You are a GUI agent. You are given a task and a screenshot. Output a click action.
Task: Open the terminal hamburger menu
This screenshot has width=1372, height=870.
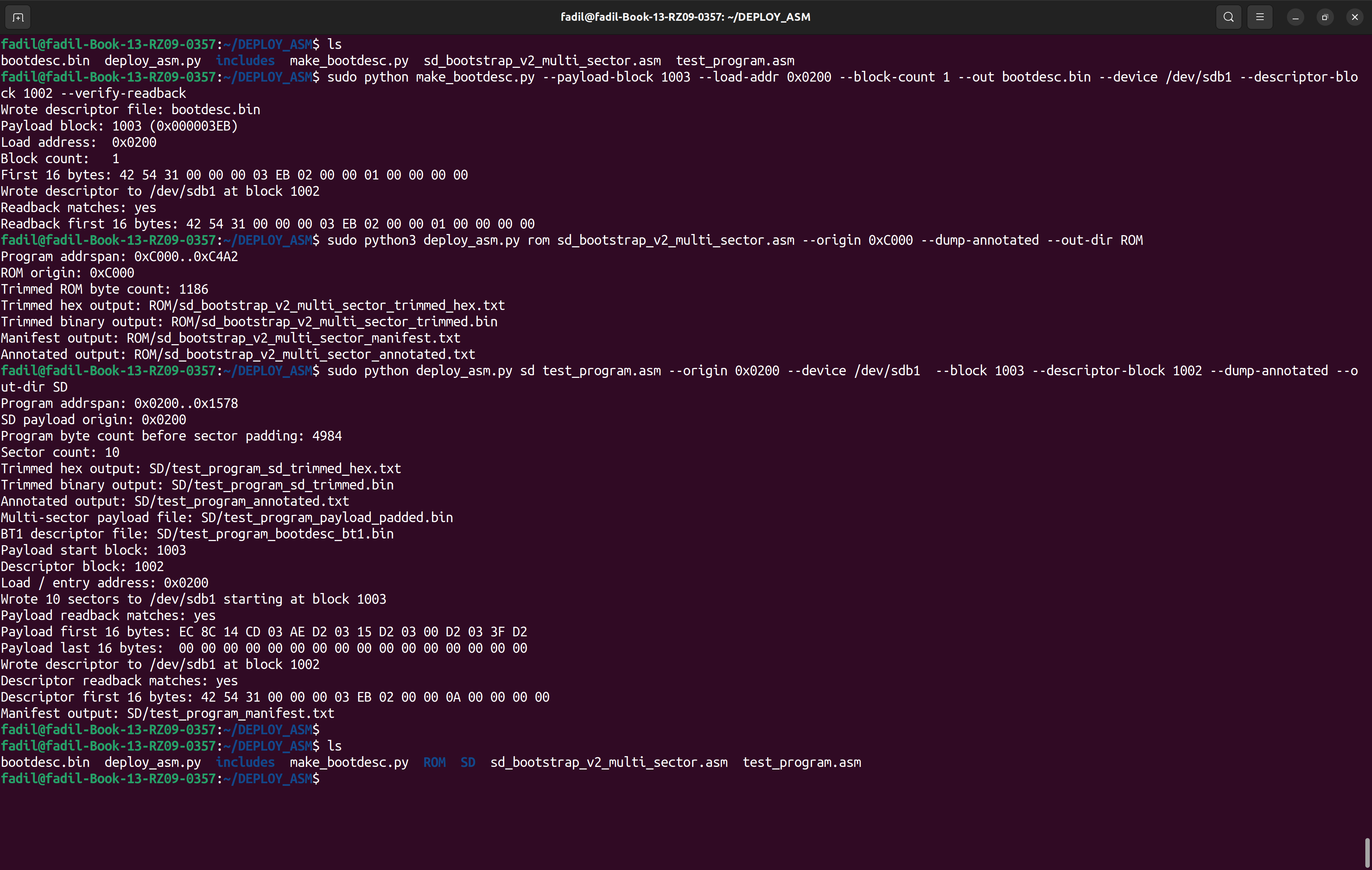click(x=1260, y=17)
